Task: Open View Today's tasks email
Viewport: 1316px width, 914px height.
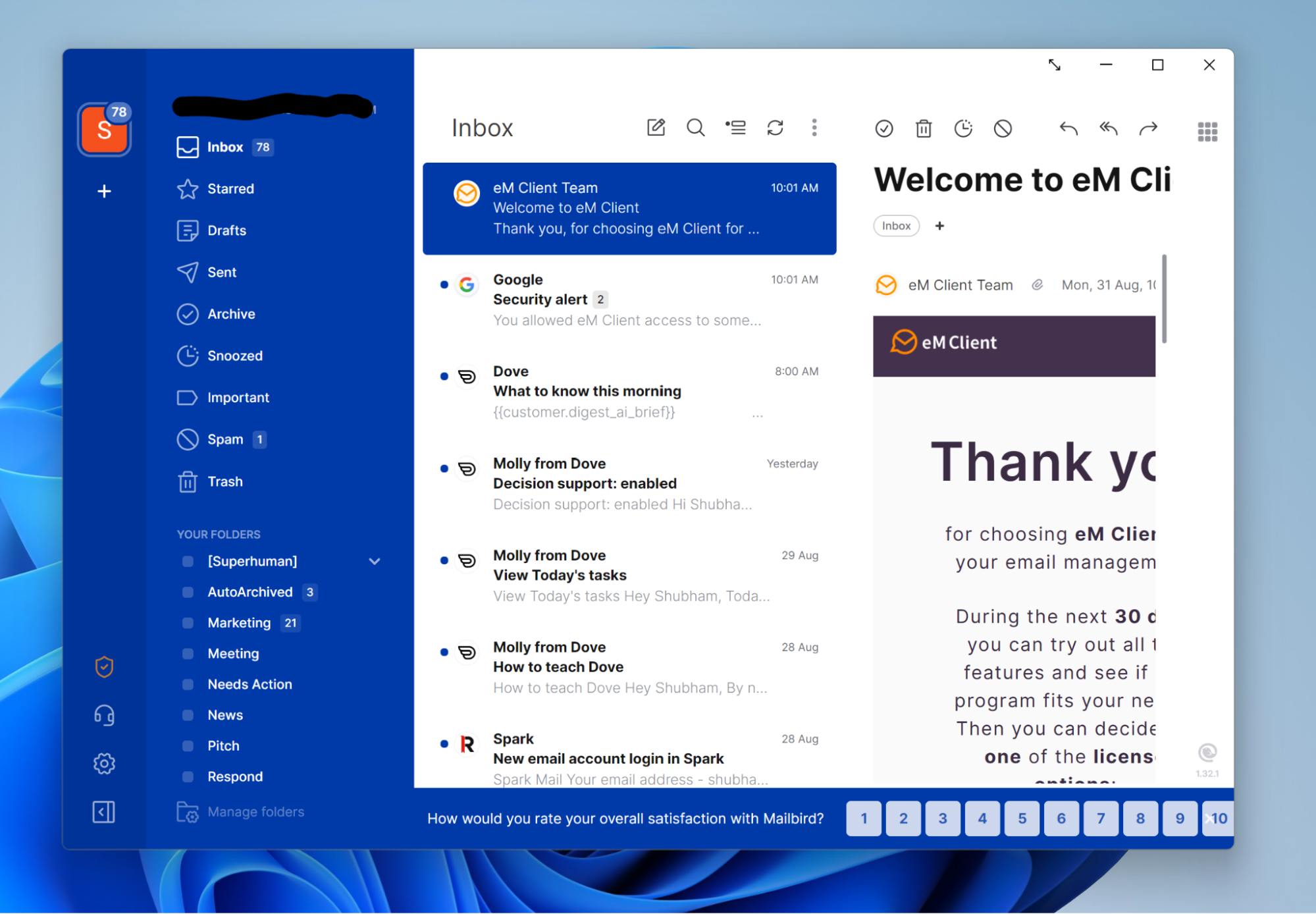Action: tap(629, 576)
